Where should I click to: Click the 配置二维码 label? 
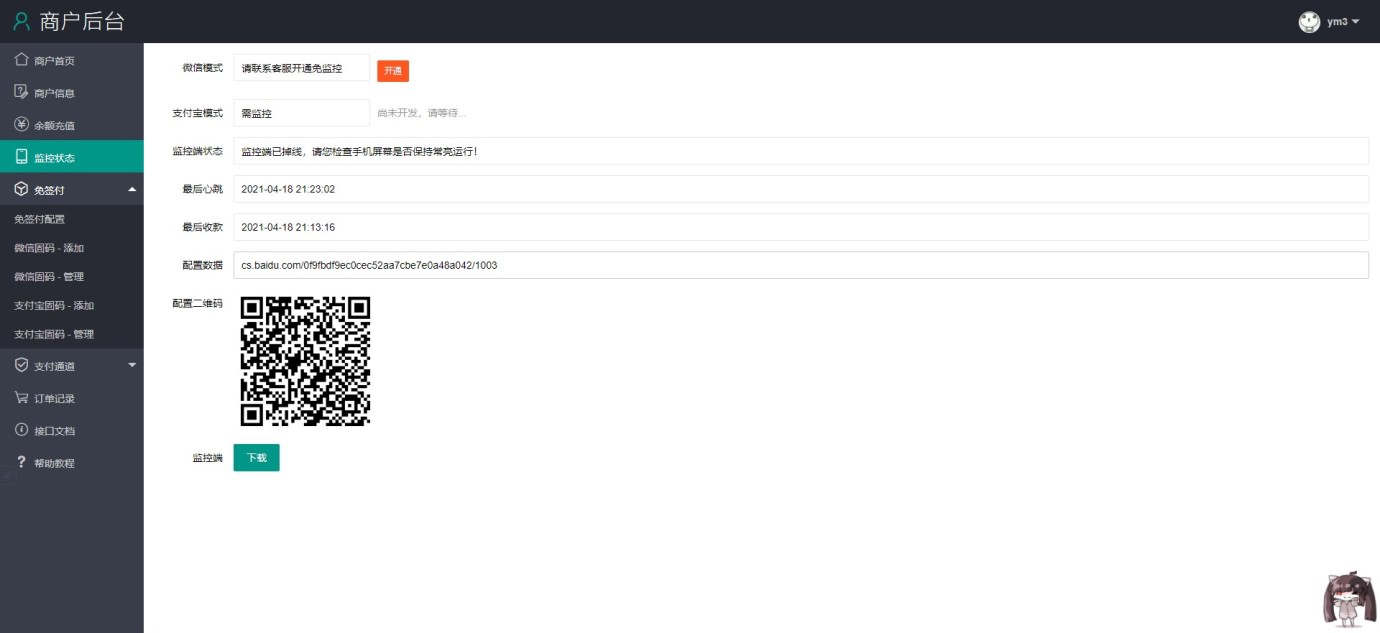(x=197, y=303)
